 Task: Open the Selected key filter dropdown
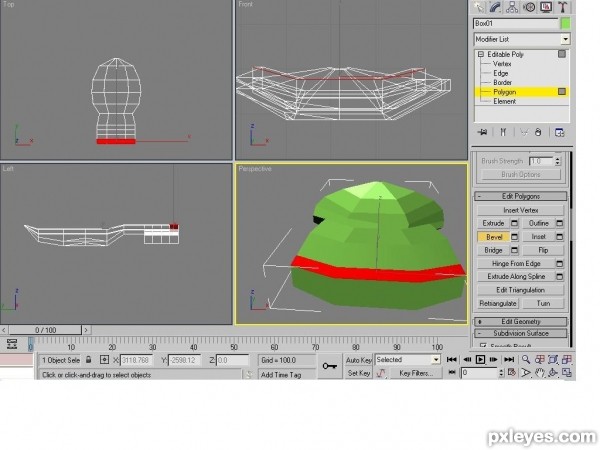[x=435, y=360]
